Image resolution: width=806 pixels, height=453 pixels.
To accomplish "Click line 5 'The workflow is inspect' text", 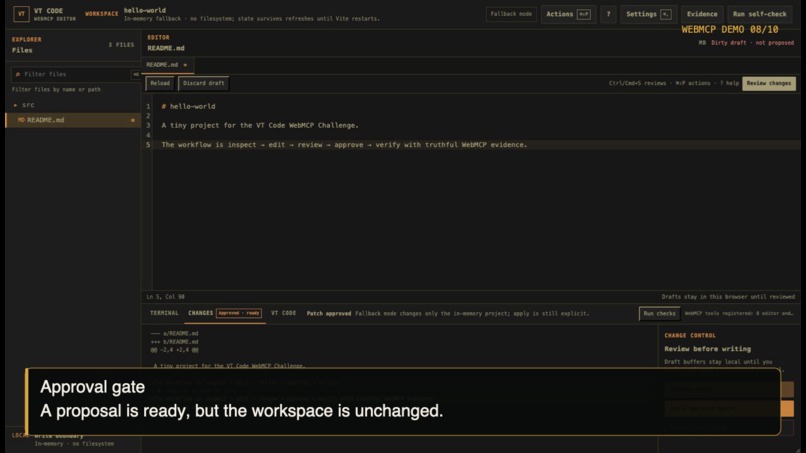I will coord(344,145).
